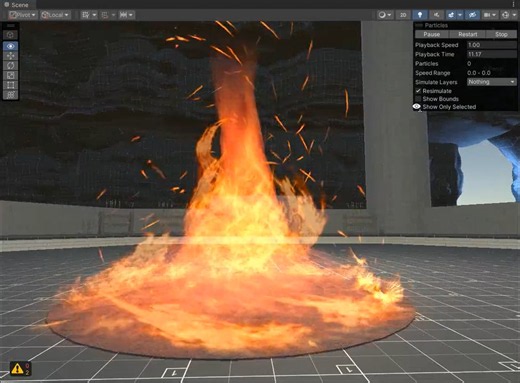
Task: Click the scene camera settings icon
Action: [x=487, y=15]
